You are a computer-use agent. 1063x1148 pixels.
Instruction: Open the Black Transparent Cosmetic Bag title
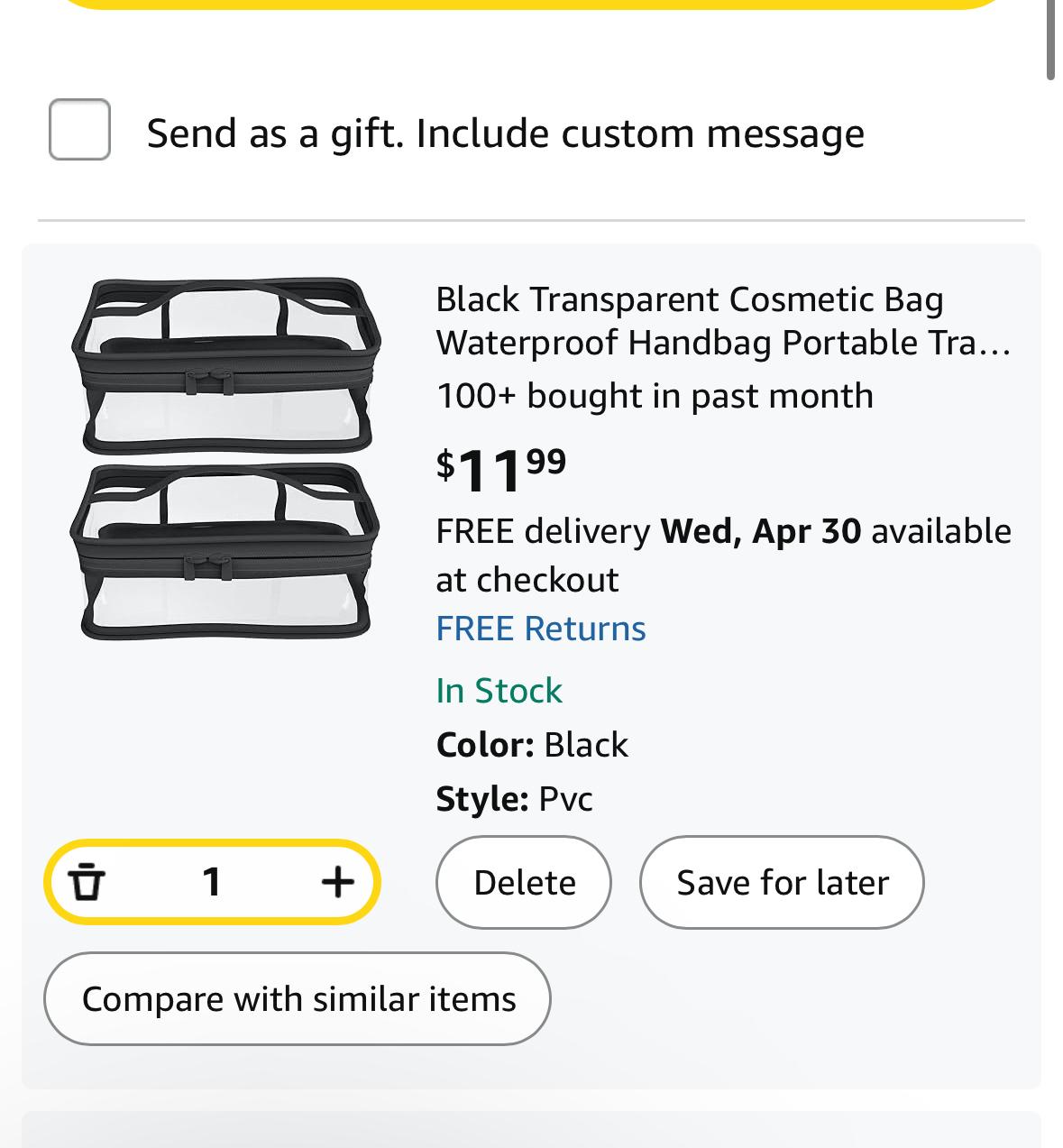723,321
